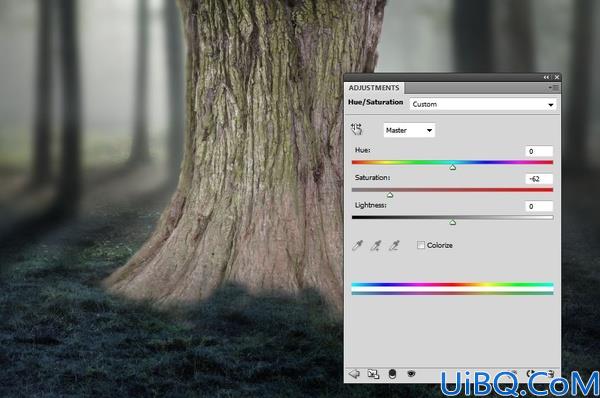
Task: Enable the Colorize checkbox
Action: pos(421,245)
